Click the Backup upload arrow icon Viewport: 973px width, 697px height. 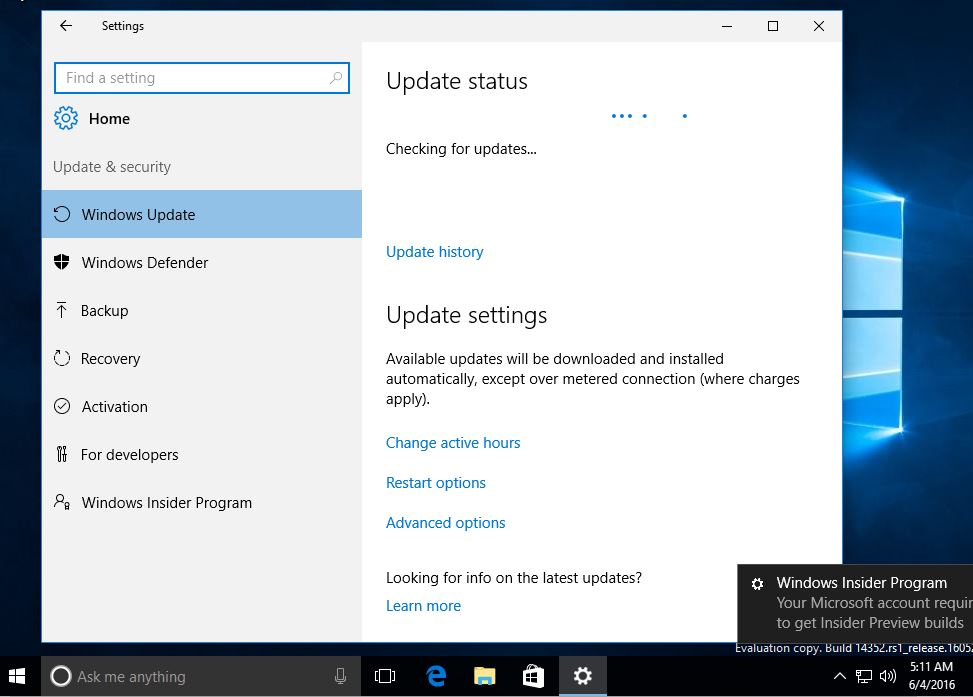61,310
